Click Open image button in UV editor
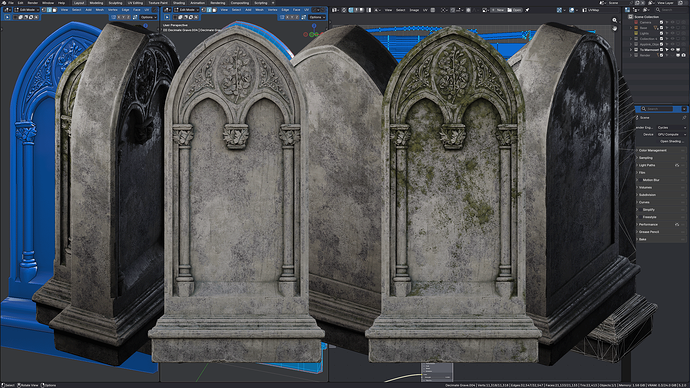 [x=514, y=10]
